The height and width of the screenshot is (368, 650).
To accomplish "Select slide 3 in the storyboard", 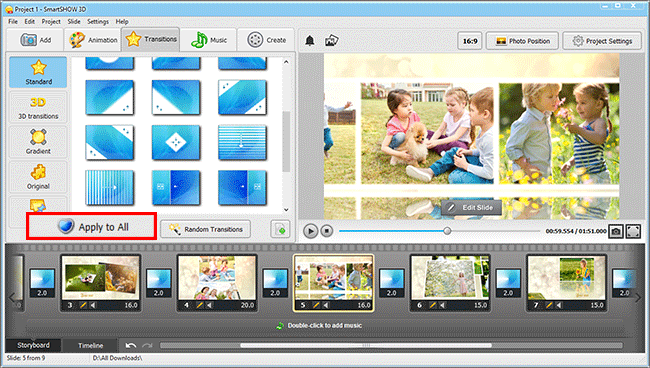I will pos(101,282).
